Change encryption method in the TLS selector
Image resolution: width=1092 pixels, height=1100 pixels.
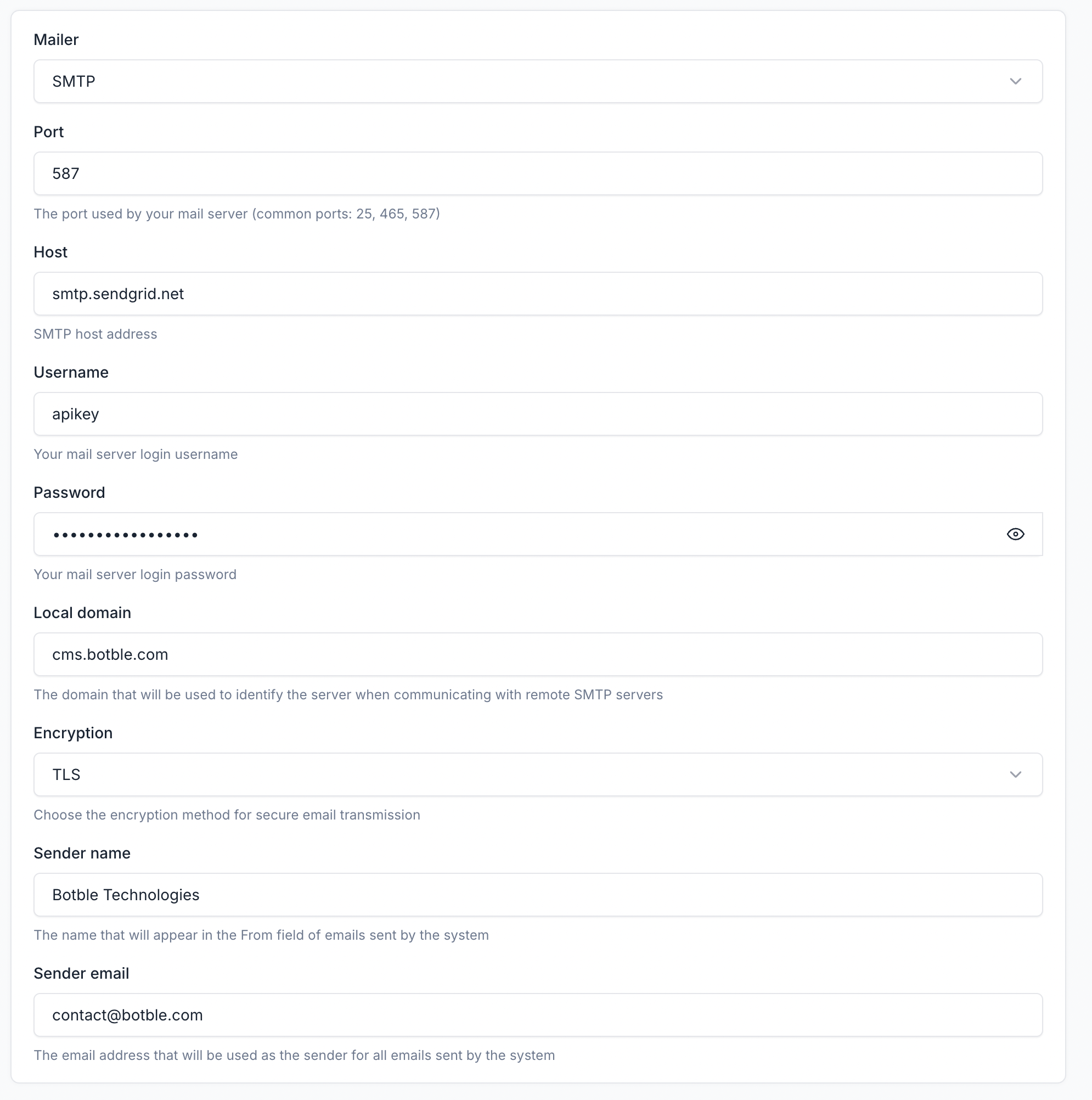[x=538, y=775]
